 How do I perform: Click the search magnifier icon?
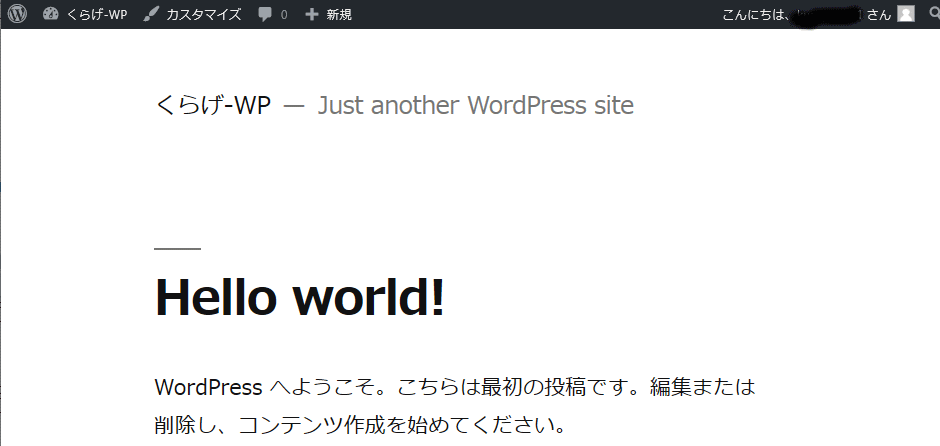click(x=934, y=14)
